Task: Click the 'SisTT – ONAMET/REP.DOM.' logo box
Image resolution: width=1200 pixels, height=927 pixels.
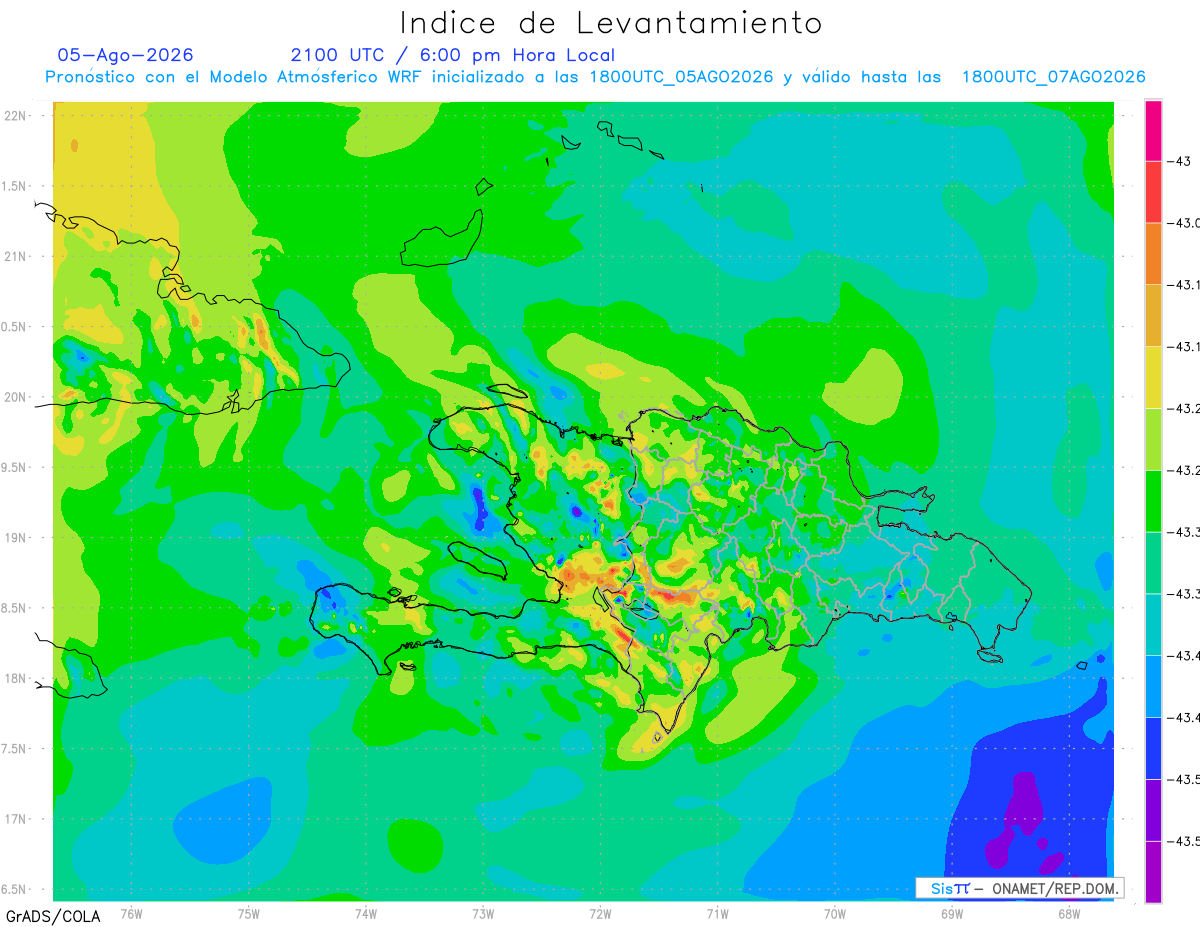Action: pyautogui.click(x=1020, y=888)
